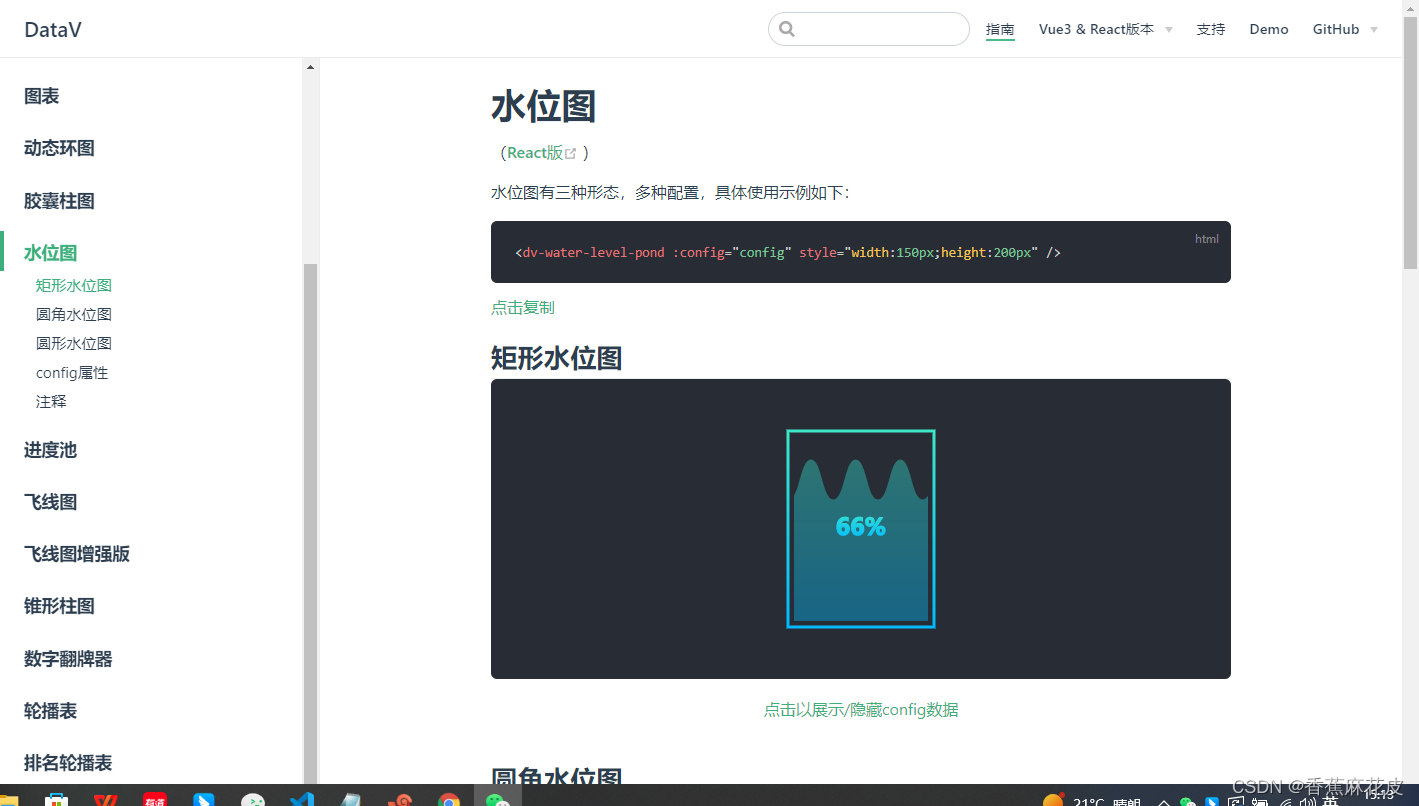
Task: Open WeChat from the taskbar
Action: coord(497,800)
